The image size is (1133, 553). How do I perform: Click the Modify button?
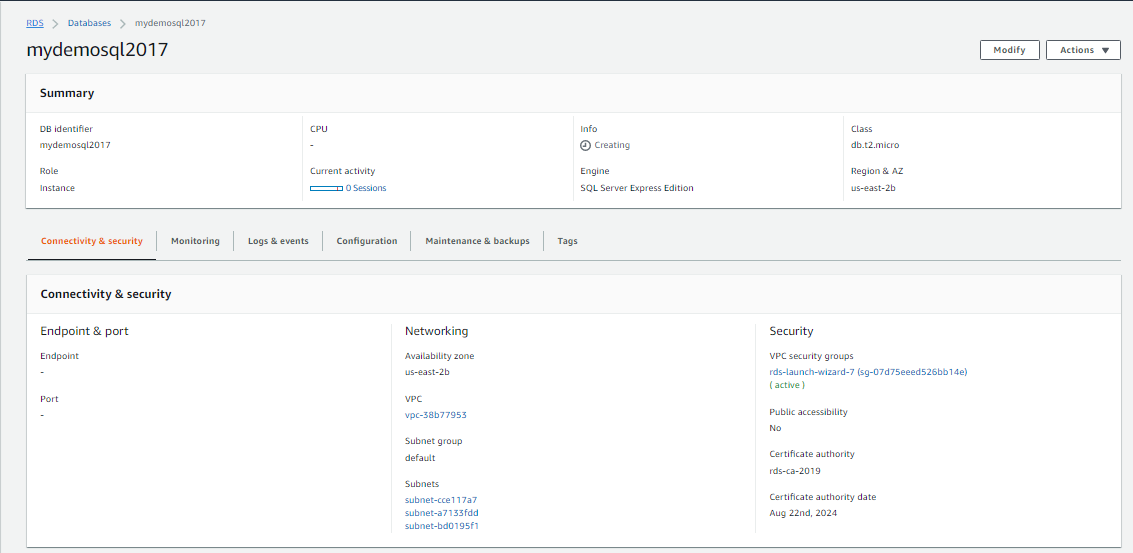point(1009,50)
